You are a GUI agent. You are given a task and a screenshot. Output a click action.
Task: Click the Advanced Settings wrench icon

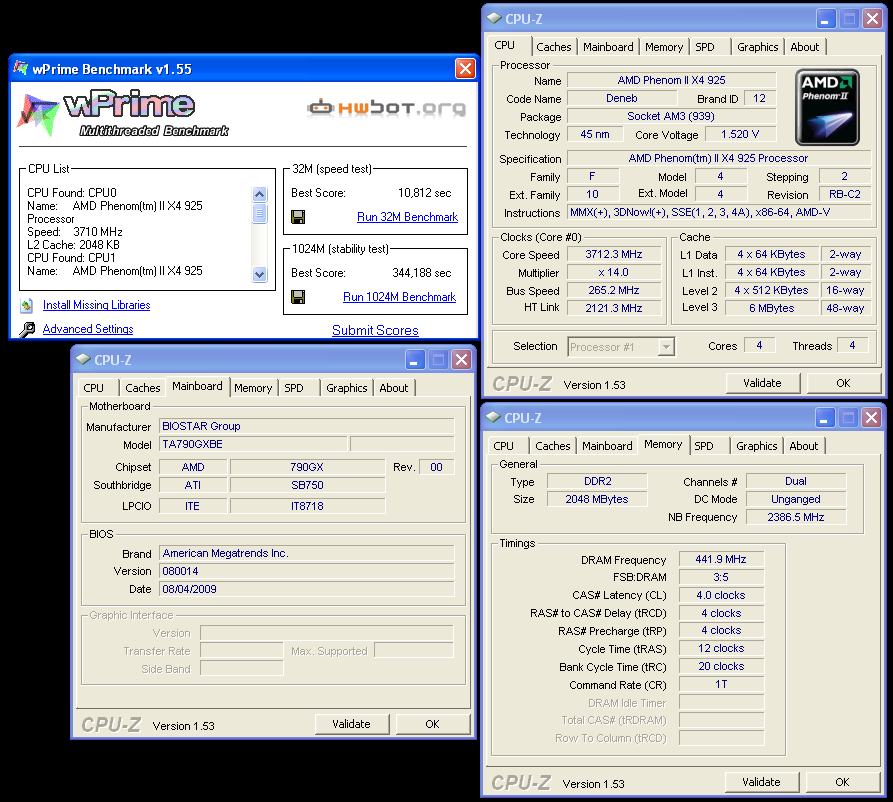(27, 329)
